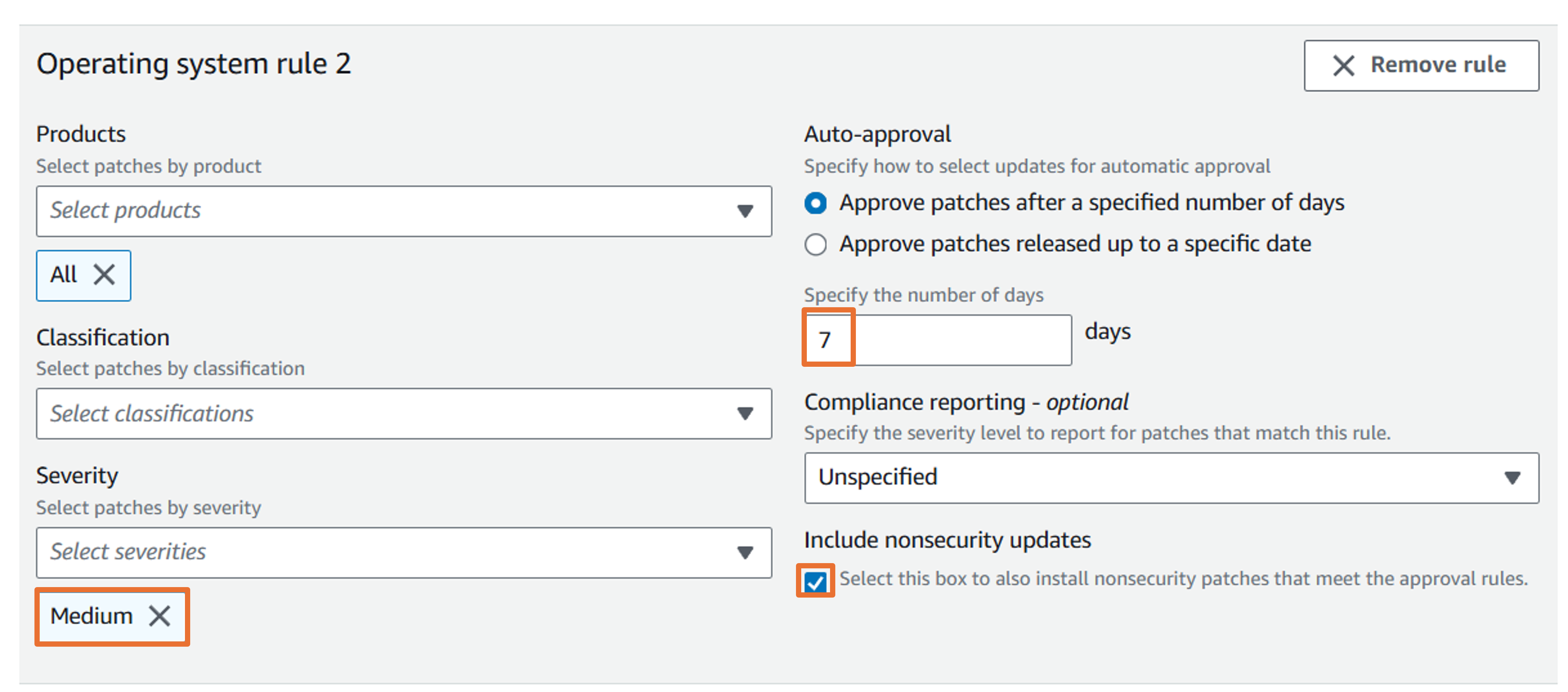Click the 'Operating system rule 2' heading

[x=194, y=64]
